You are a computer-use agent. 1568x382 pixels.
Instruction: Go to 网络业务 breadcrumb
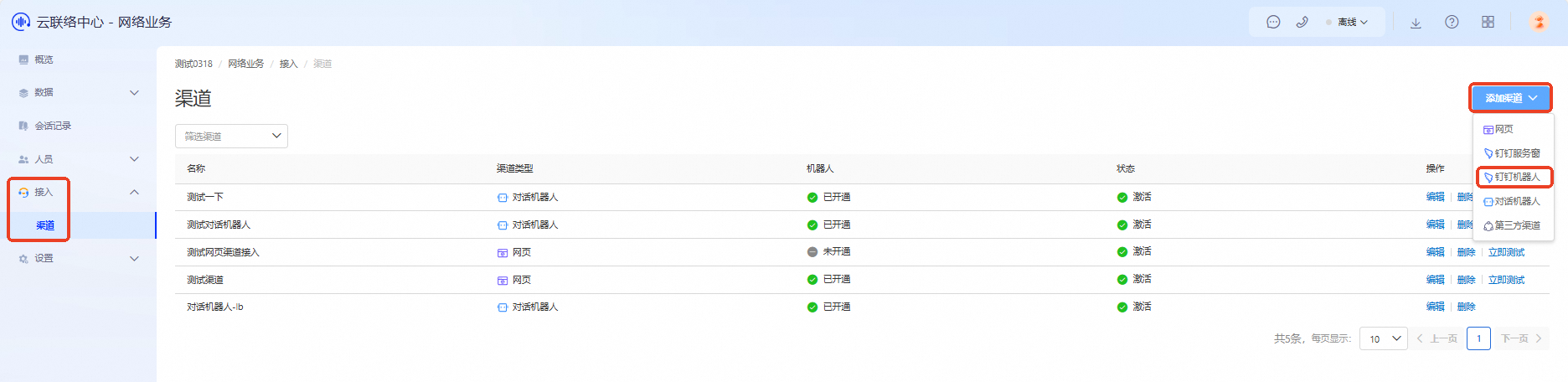click(x=245, y=64)
